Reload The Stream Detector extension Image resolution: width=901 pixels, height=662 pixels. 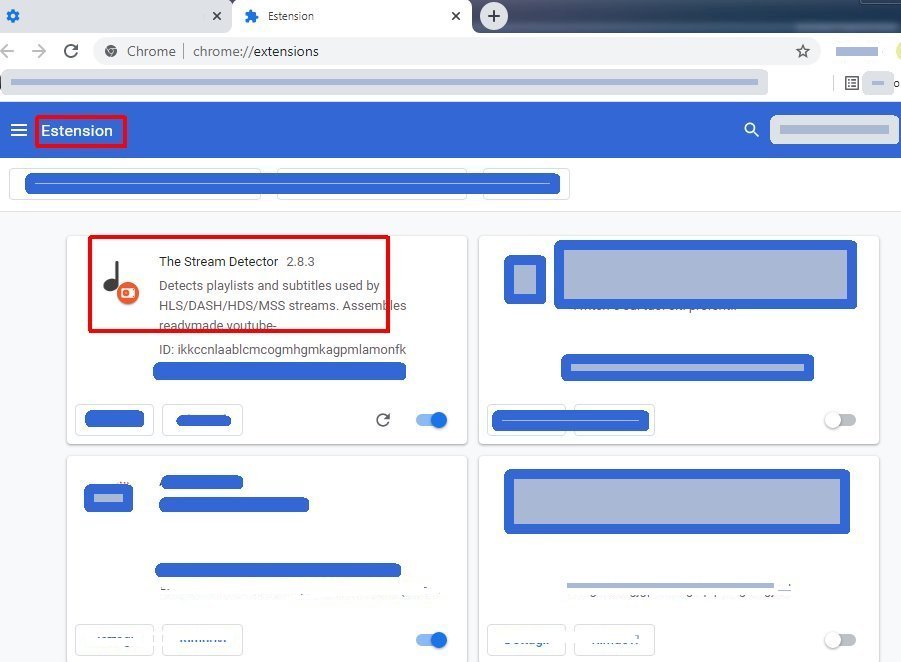(x=383, y=420)
